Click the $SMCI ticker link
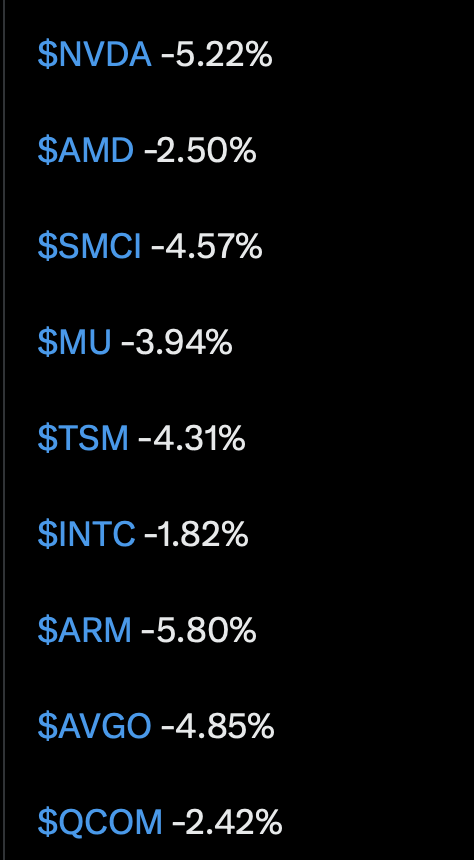The height and width of the screenshot is (860, 474). (x=89, y=246)
